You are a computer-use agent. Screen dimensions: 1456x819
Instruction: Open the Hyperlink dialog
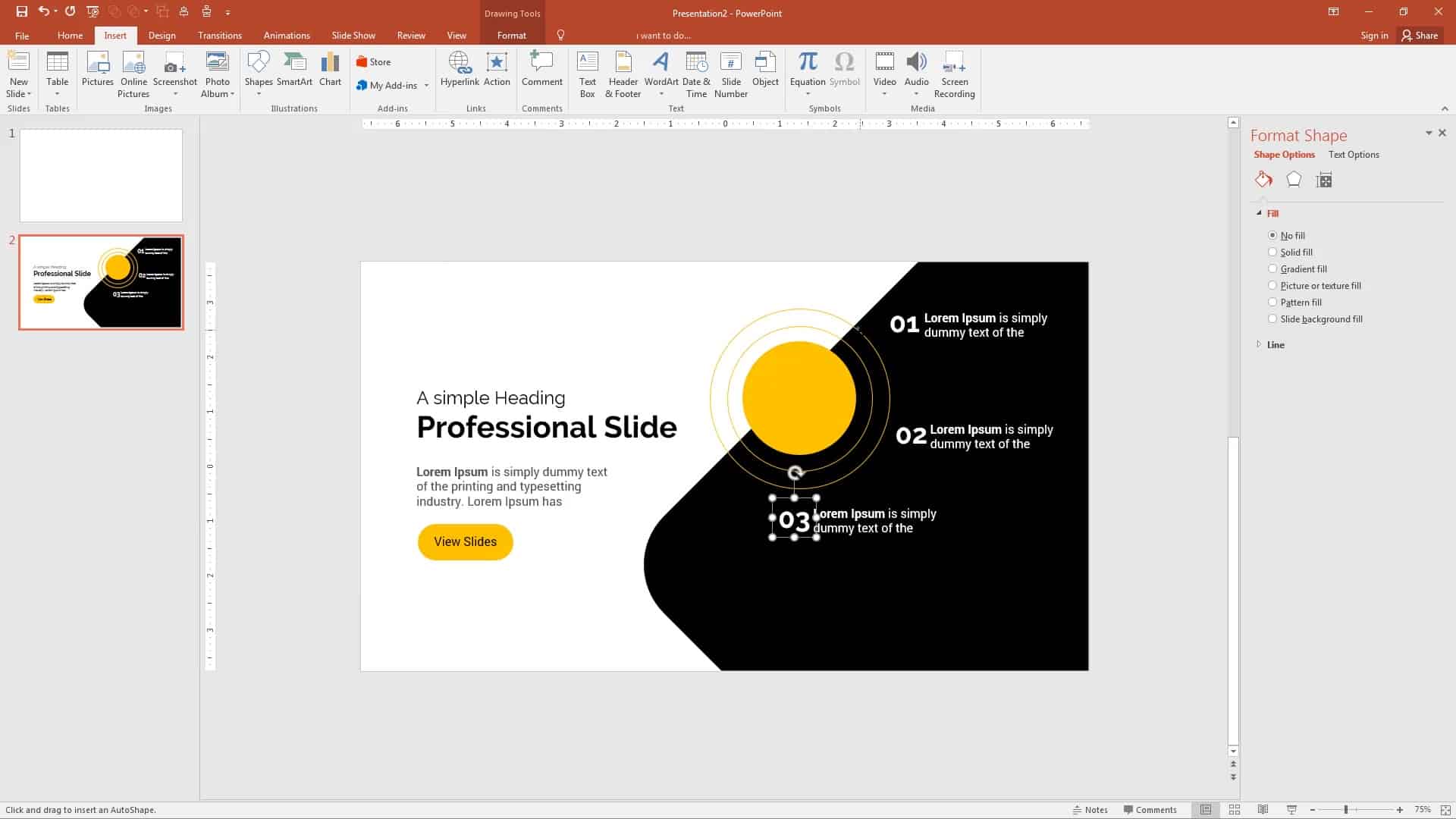click(460, 74)
